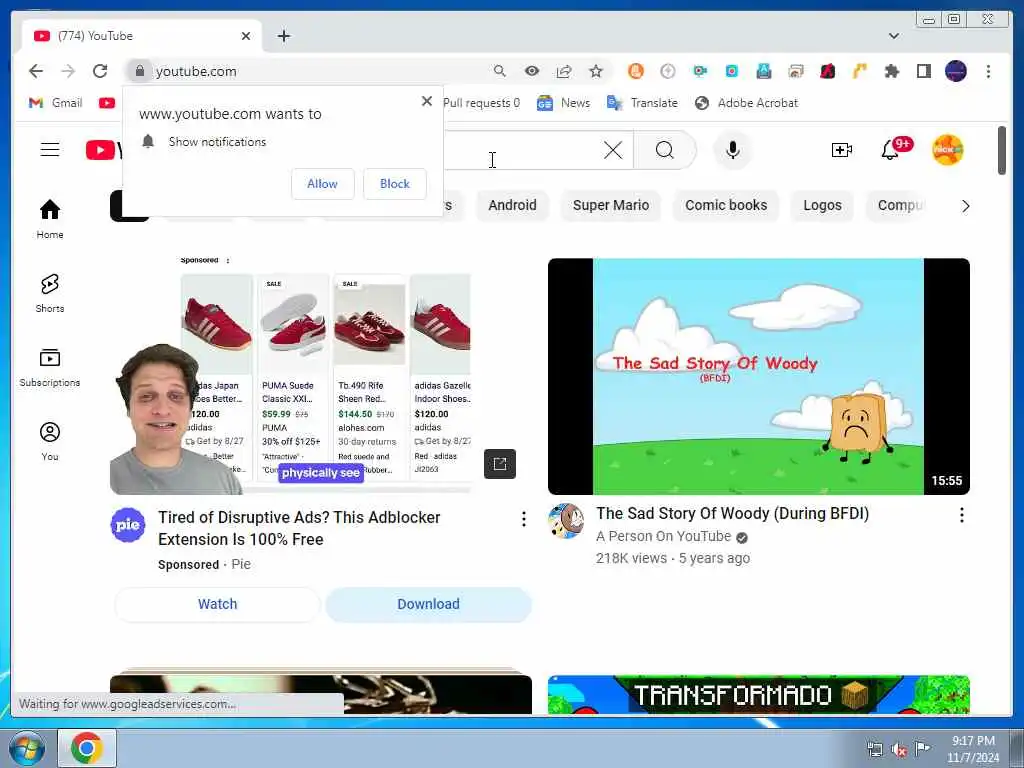Clear the YouTube search box with X
This screenshot has height=768, width=1024.
[613, 150]
